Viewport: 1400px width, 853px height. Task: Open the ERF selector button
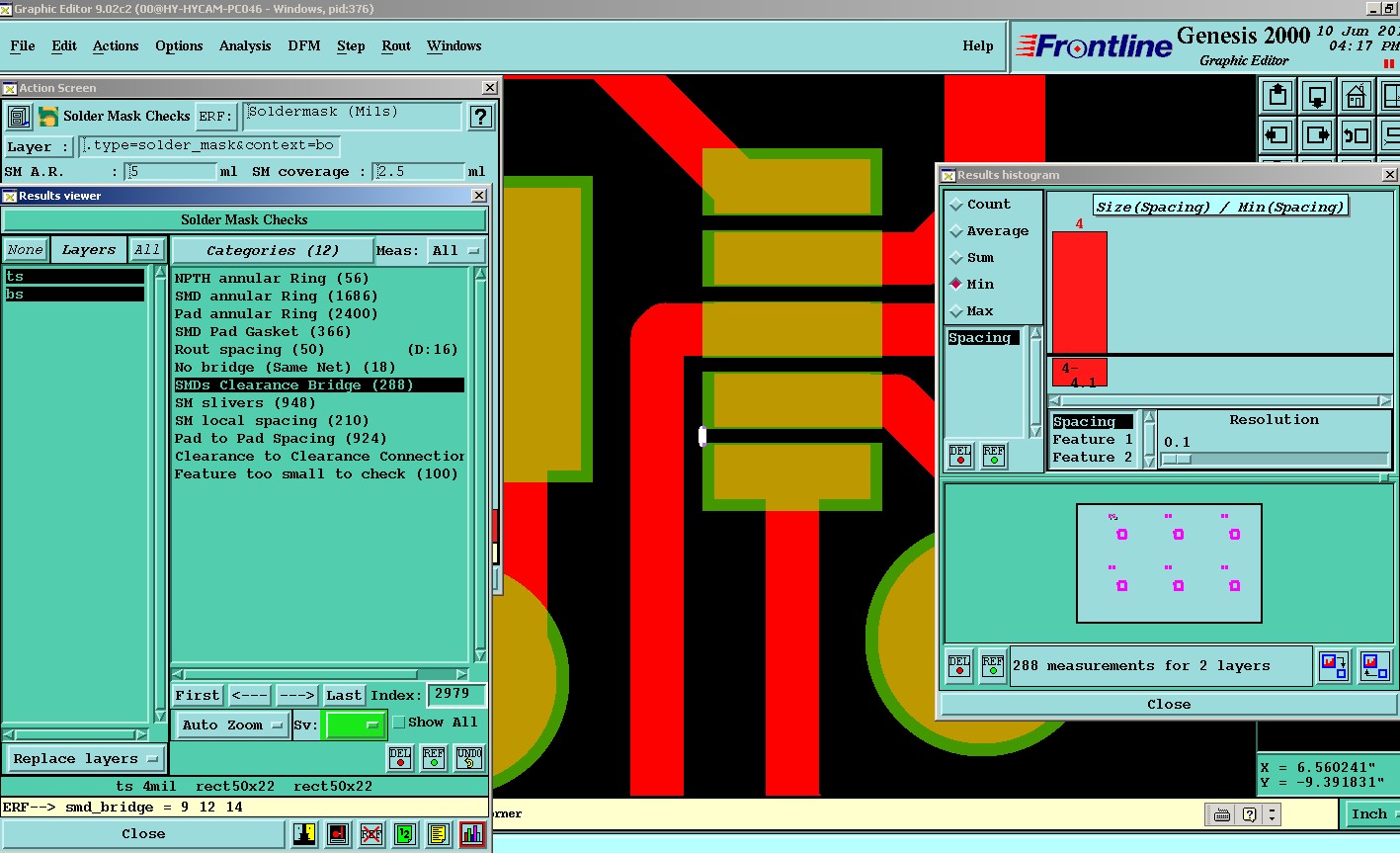pos(216,117)
